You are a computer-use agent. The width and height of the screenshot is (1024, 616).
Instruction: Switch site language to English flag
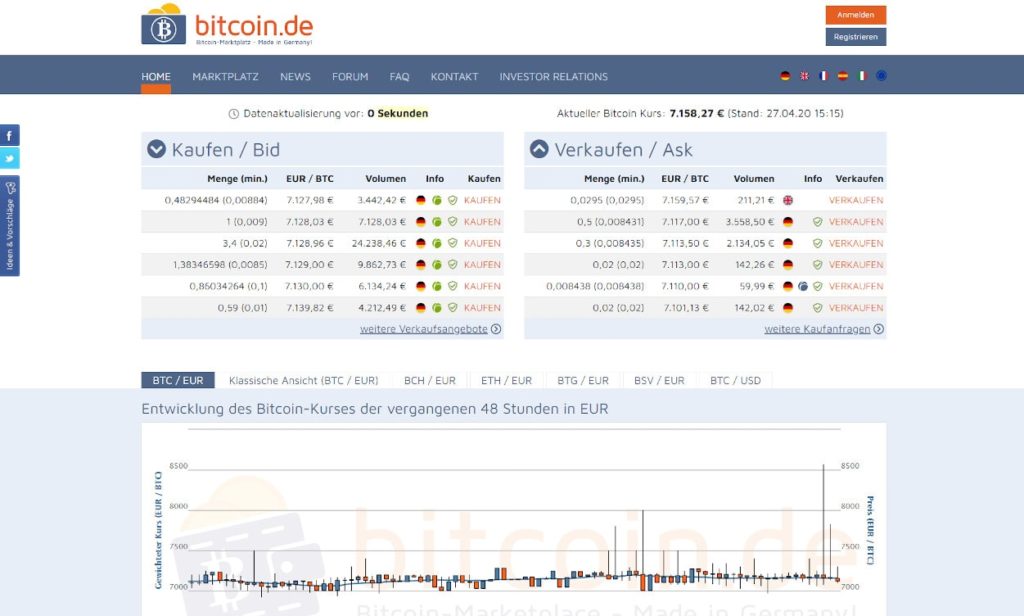[x=805, y=76]
